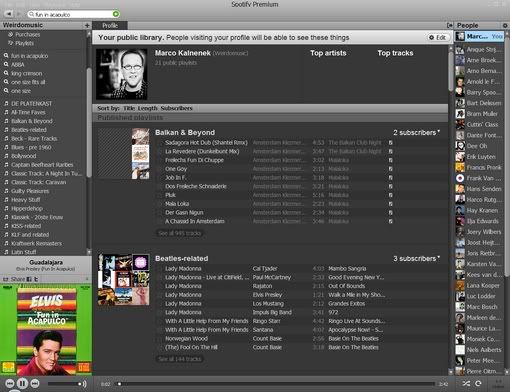
Task: Click the track progress seek bar
Action: point(275,384)
